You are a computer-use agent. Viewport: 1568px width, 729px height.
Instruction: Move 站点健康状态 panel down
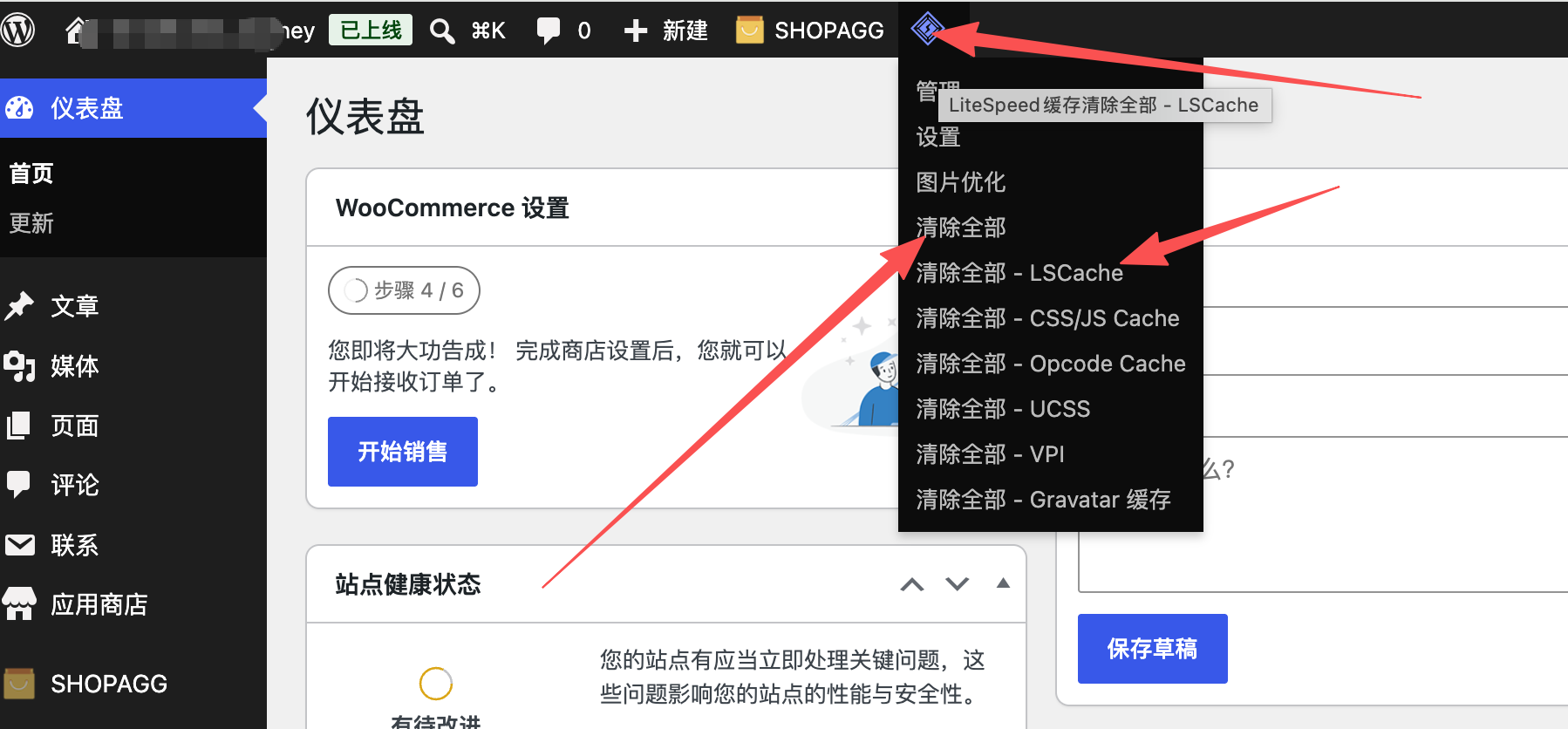tap(958, 584)
